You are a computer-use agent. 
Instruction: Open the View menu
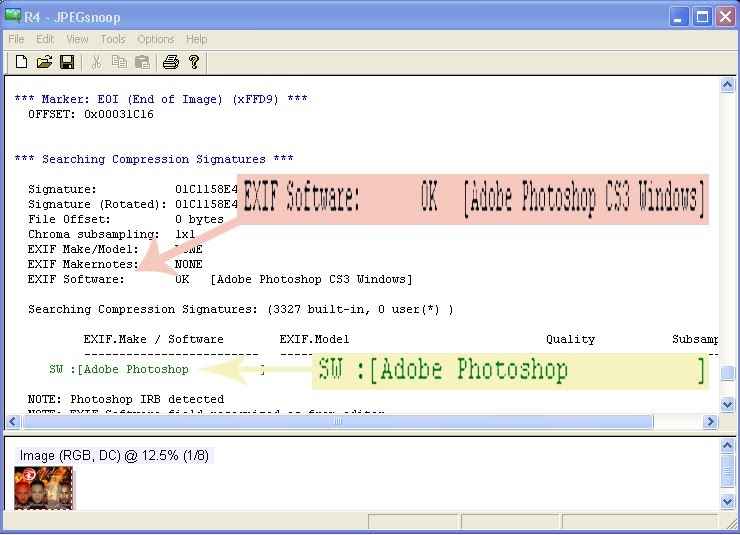click(x=77, y=39)
